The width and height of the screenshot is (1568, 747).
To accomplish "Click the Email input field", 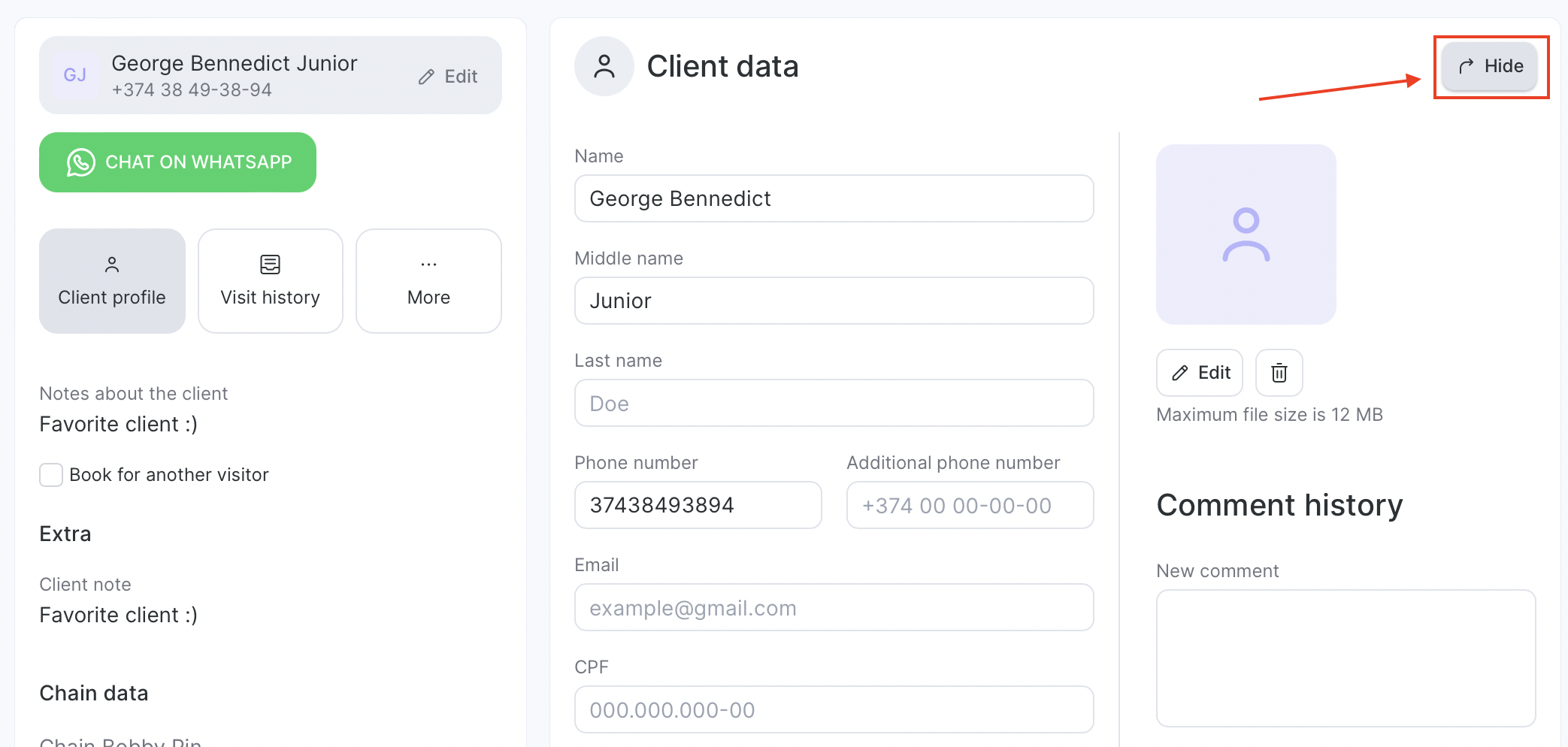I will pyautogui.click(x=834, y=608).
